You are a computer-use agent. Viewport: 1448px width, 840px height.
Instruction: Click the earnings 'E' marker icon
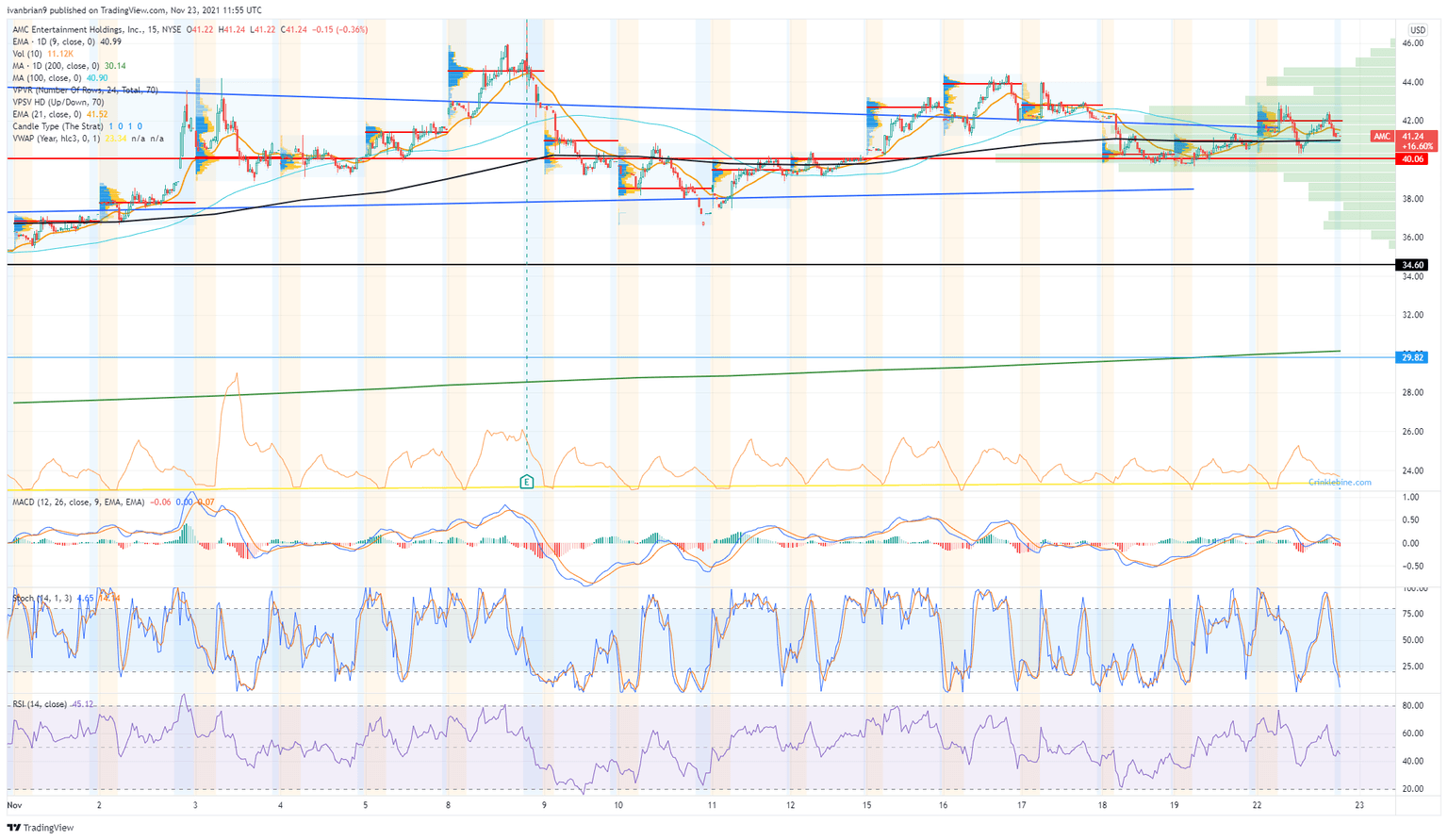527,482
